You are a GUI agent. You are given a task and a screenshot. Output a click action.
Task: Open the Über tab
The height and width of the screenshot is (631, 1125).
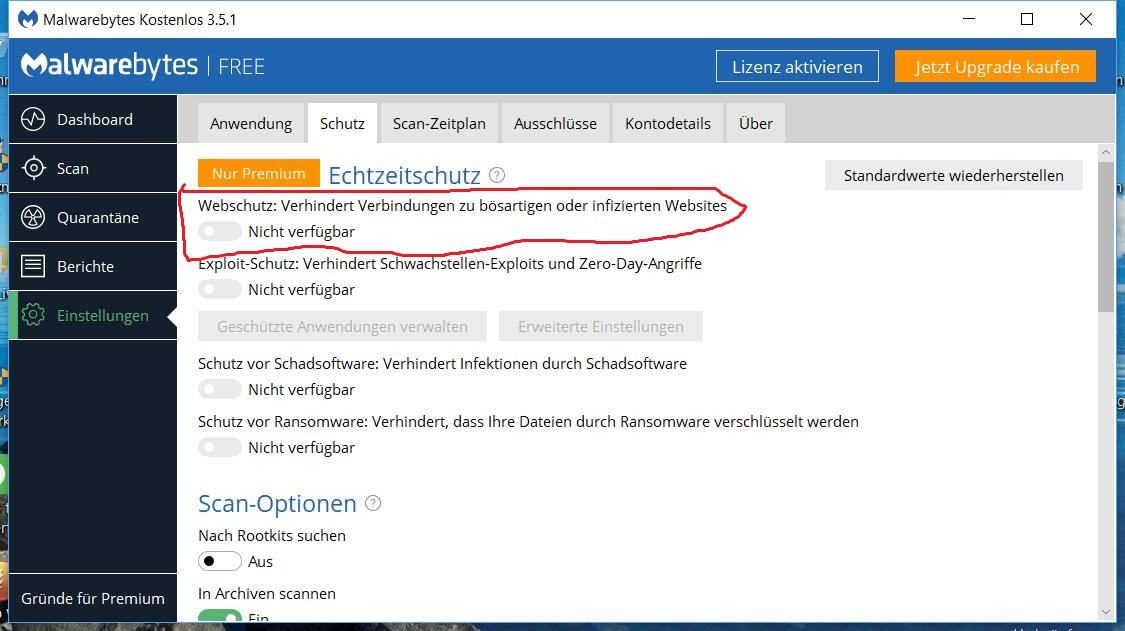[x=756, y=123]
